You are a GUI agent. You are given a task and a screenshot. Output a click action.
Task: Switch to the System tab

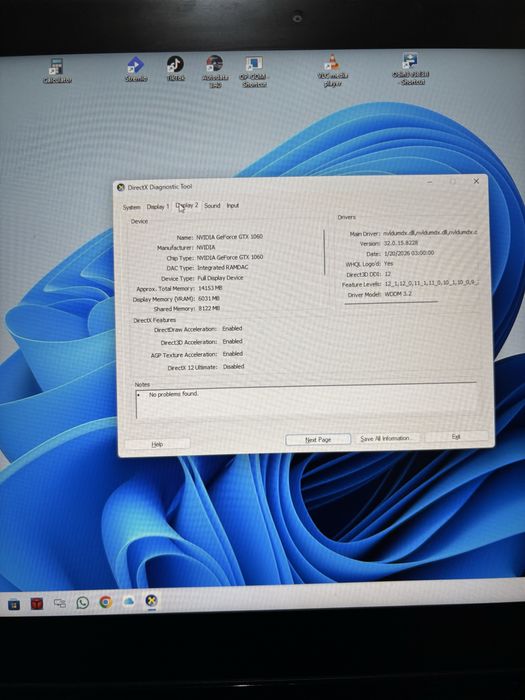click(x=131, y=207)
